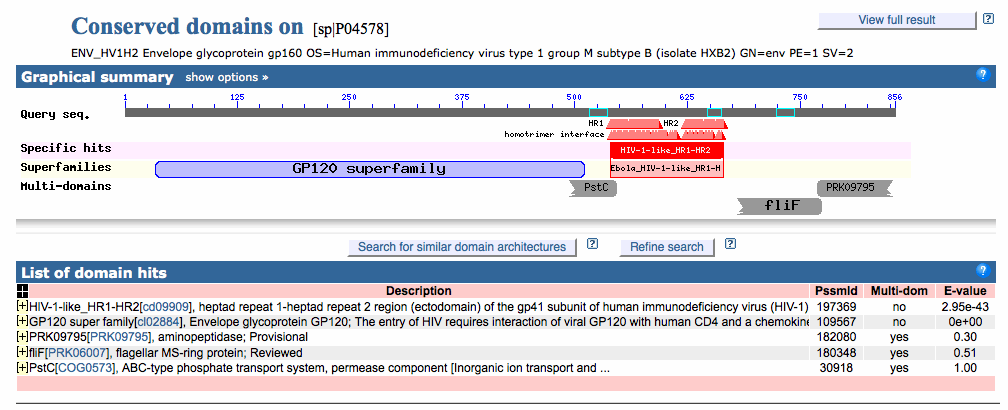This screenshot has height=410, width=1008.
Task: Click the gray fliF multi-domain block
Action: (780, 206)
